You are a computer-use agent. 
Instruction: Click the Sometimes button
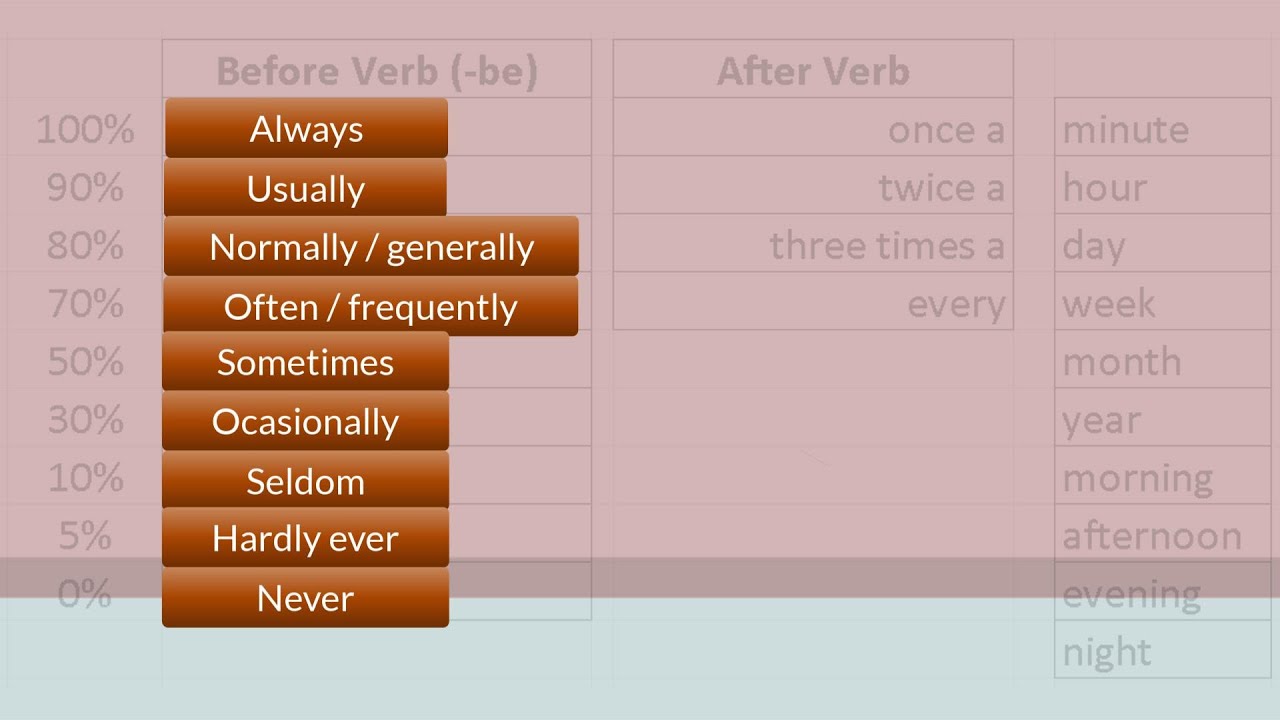click(305, 361)
